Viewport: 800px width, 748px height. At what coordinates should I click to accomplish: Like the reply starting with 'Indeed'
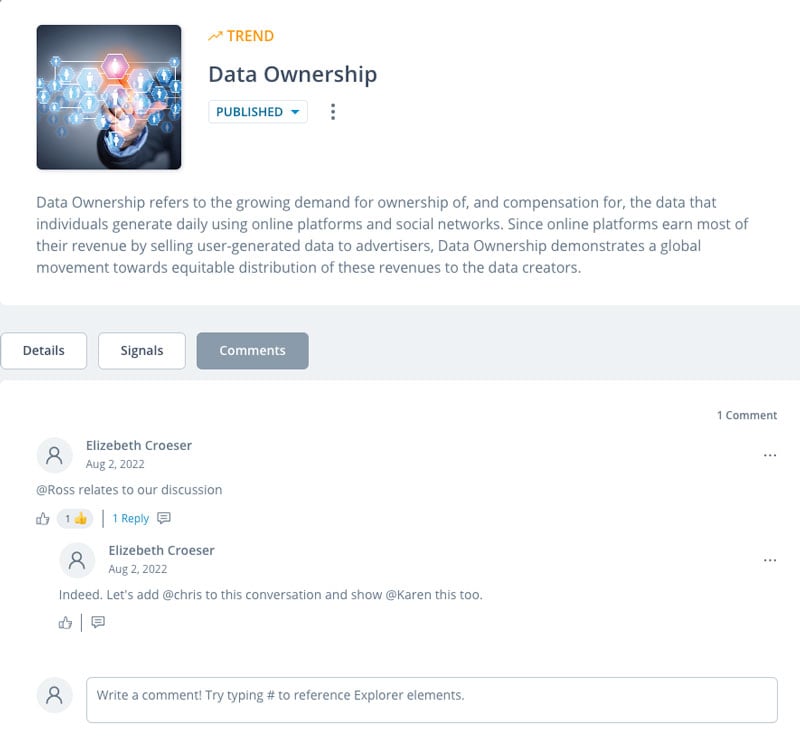tap(65, 623)
